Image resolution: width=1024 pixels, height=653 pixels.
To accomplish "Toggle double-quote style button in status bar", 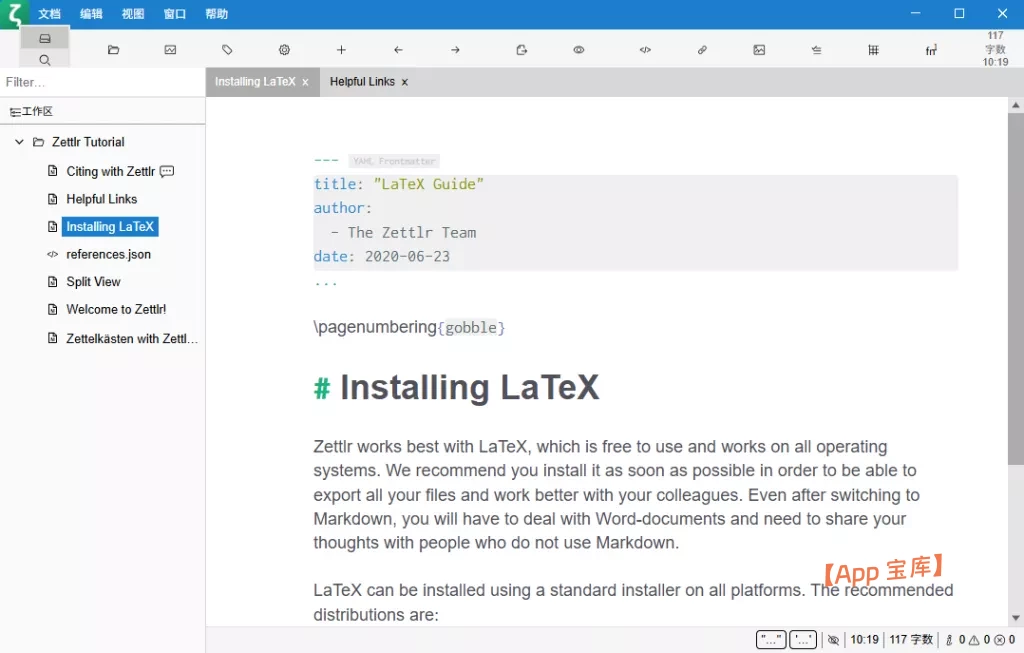I will tap(770, 640).
